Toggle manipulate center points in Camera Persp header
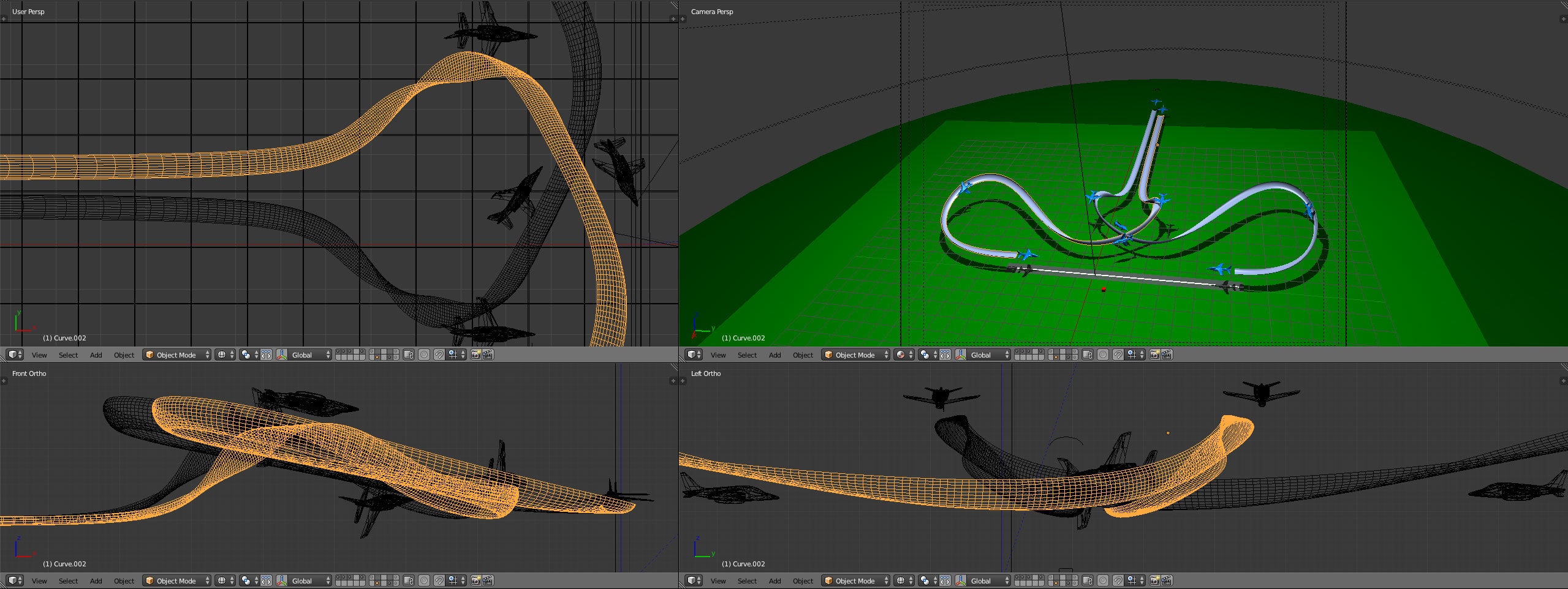The height and width of the screenshot is (589, 1568). click(x=945, y=355)
